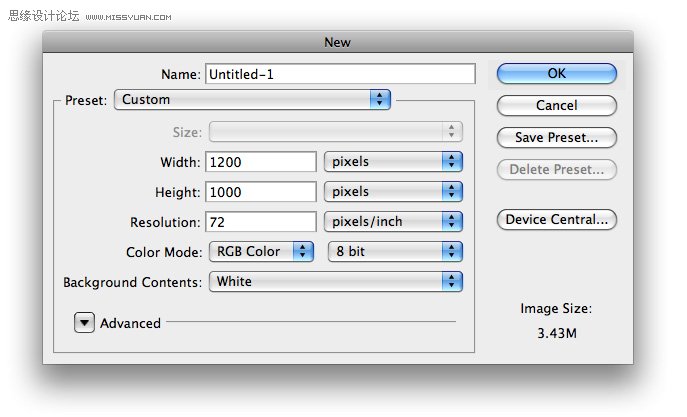Open the Width units pixels dropdown
Screen dimensions: 687x417
point(393,162)
